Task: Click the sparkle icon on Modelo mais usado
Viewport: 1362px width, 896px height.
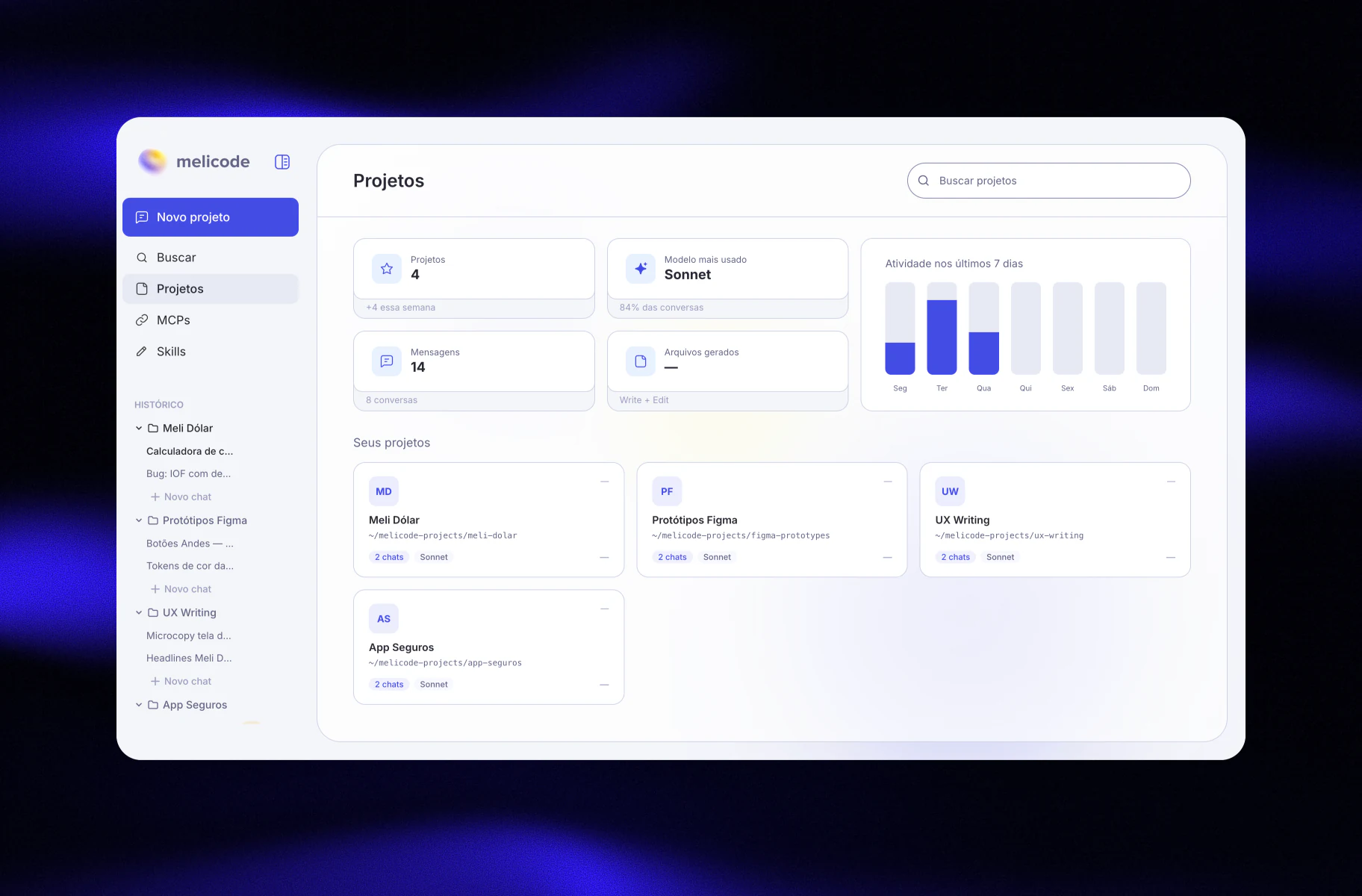Action: (x=641, y=269)
